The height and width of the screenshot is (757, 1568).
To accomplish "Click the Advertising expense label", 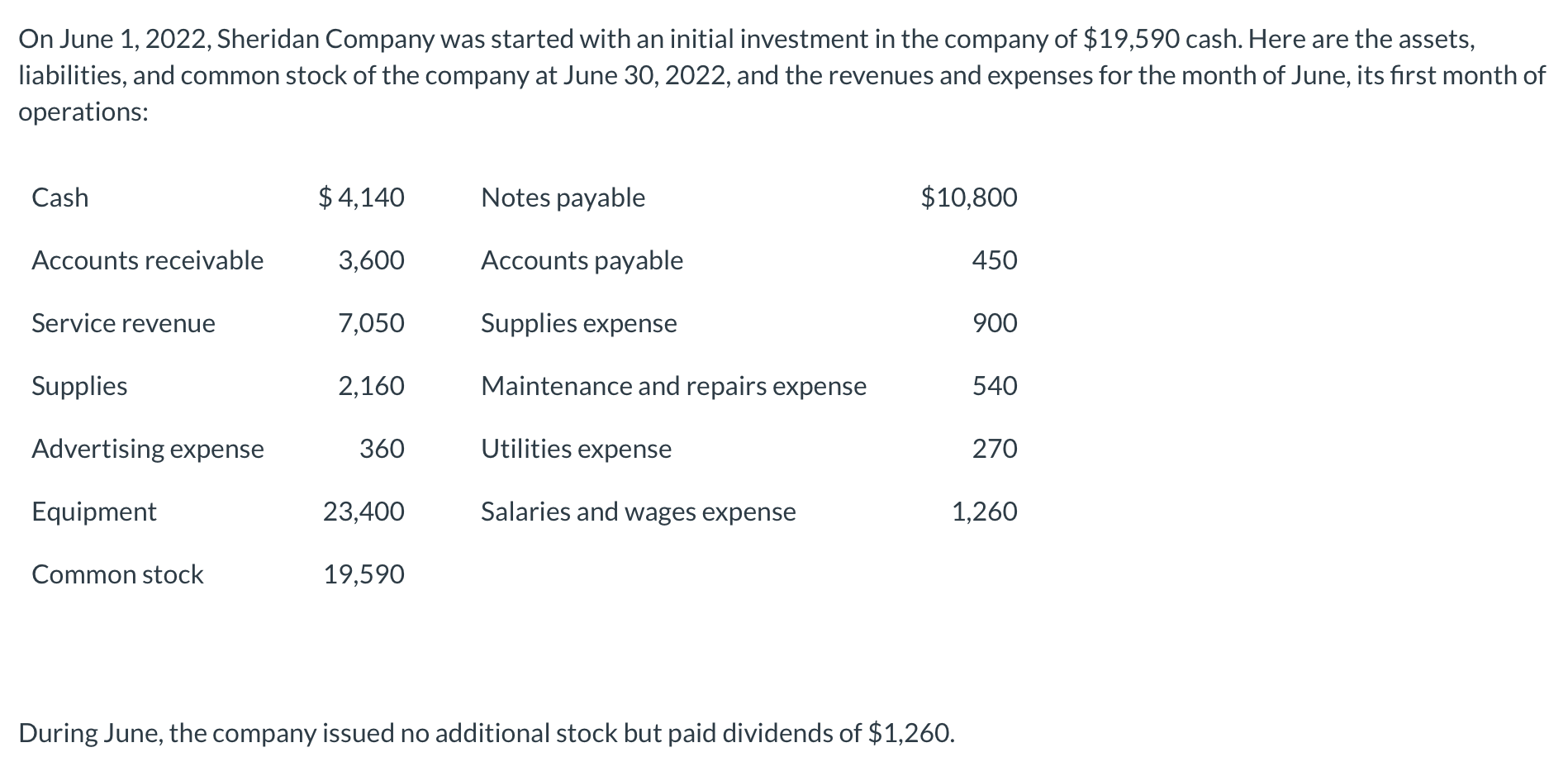I will (147, 449).
